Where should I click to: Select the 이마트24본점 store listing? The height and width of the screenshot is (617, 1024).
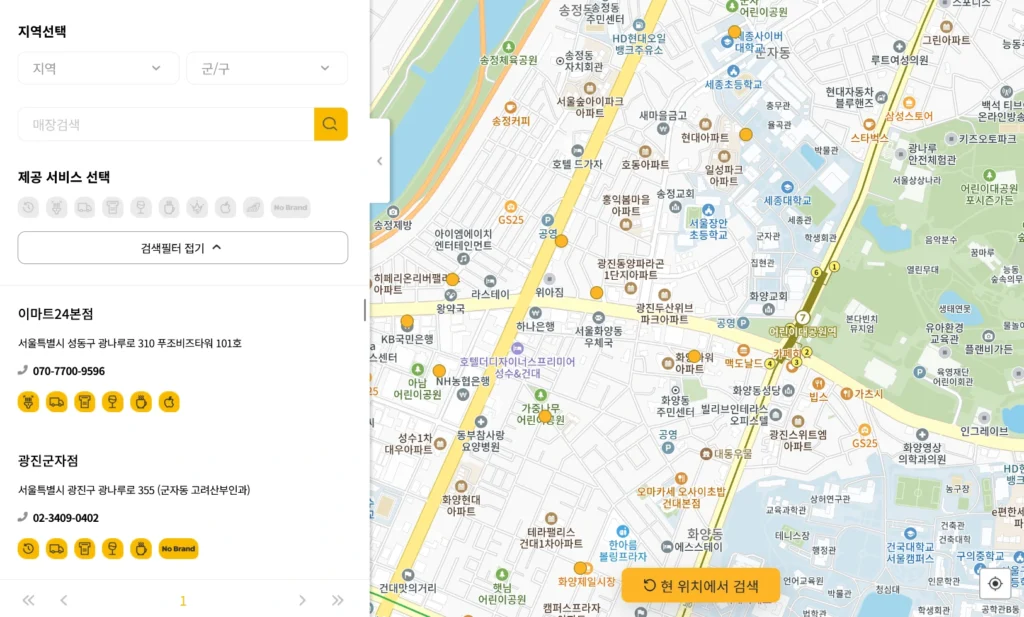click(56, 314)
